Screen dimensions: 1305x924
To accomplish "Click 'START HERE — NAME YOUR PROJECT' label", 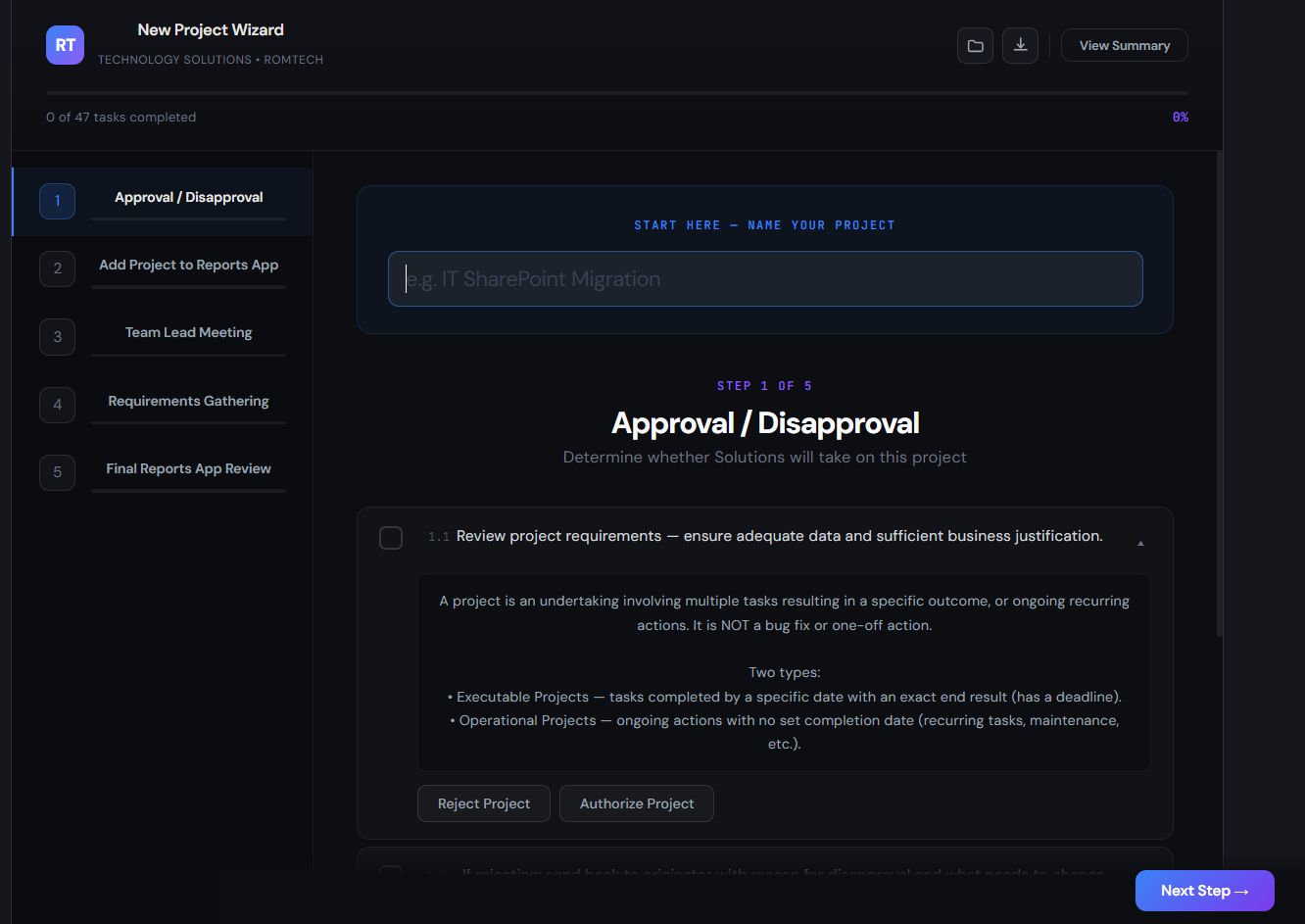I will [764, 225].
